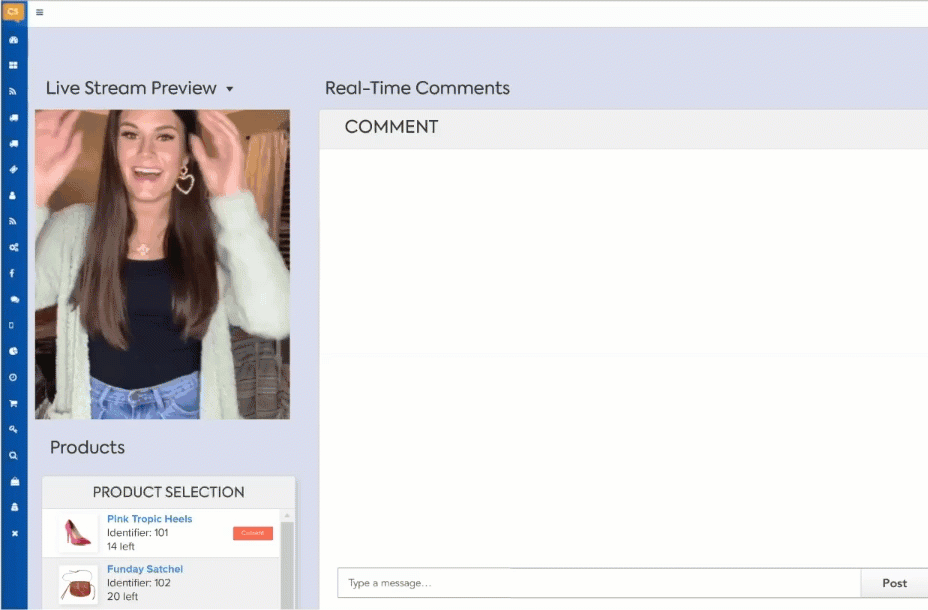The height and width of the screenshot is (610, 928).
Task: Click the grid tiles icon in sidebar
Action: (14, 65)
